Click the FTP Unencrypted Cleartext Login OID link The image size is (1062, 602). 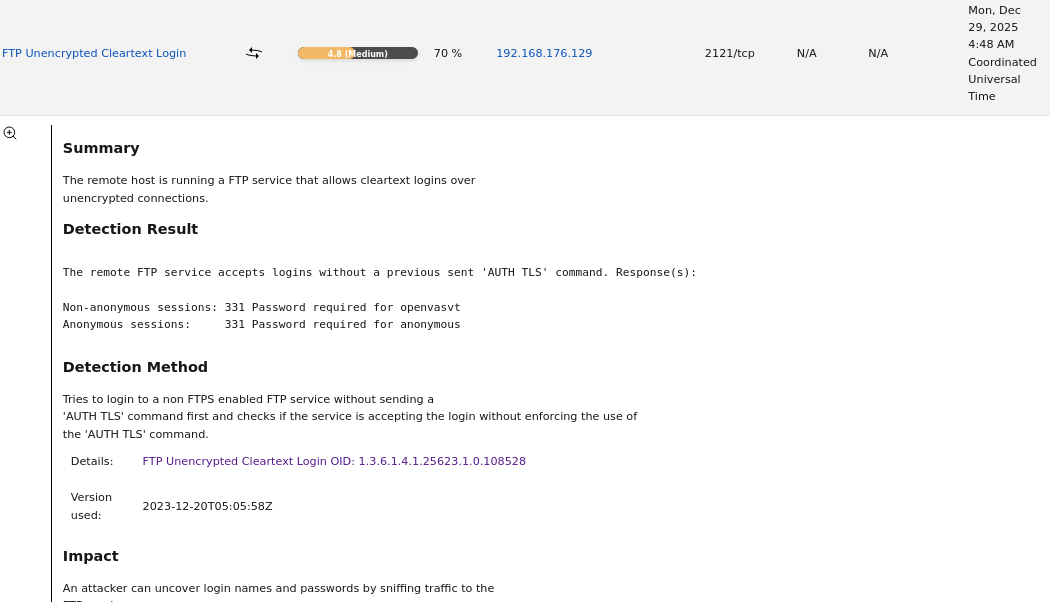tap(334, 461)
